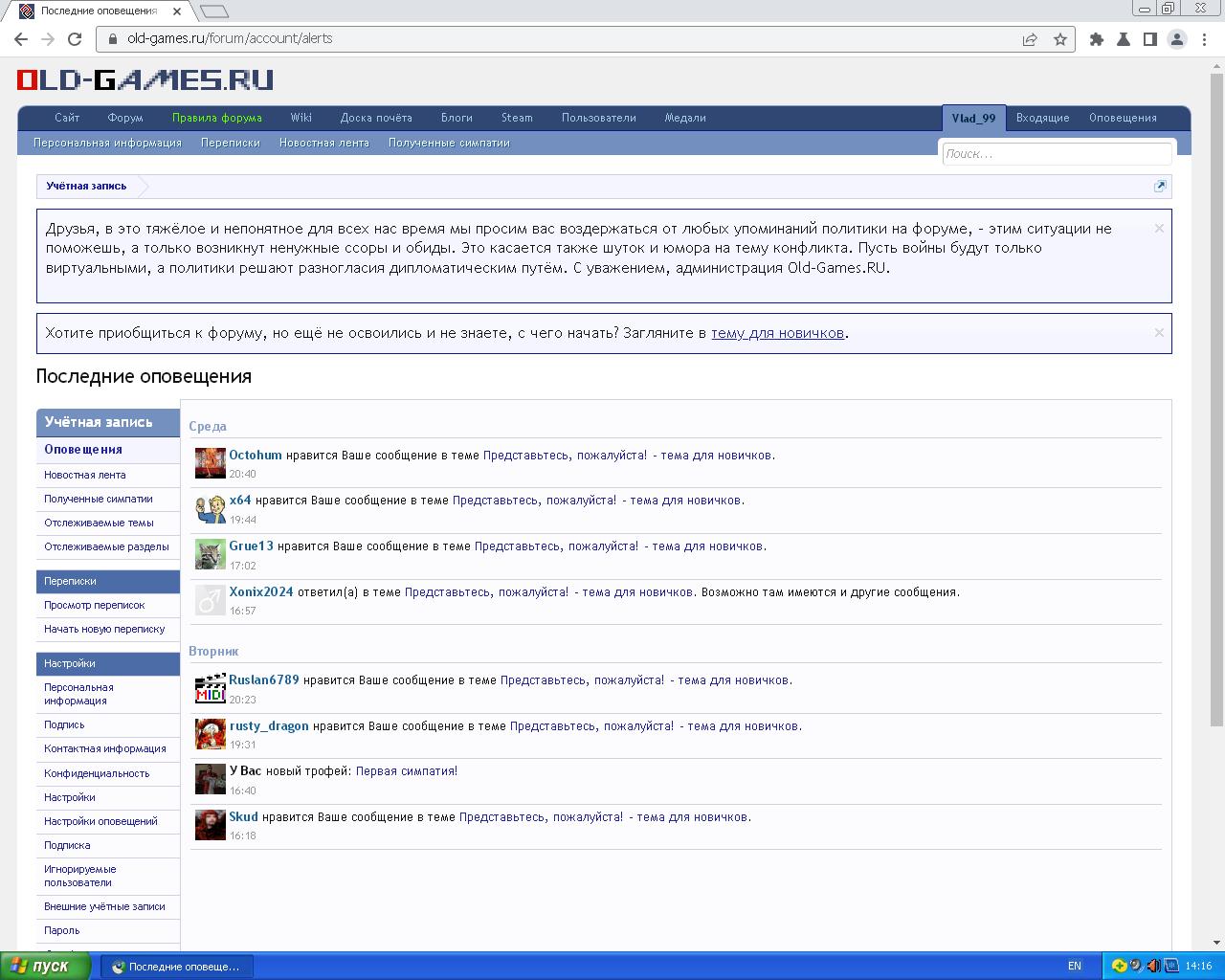Image resolution: width=1225 pixels, height=980 pixels.
Task: Open a new browser tab
Action: (x=214, y=11)
